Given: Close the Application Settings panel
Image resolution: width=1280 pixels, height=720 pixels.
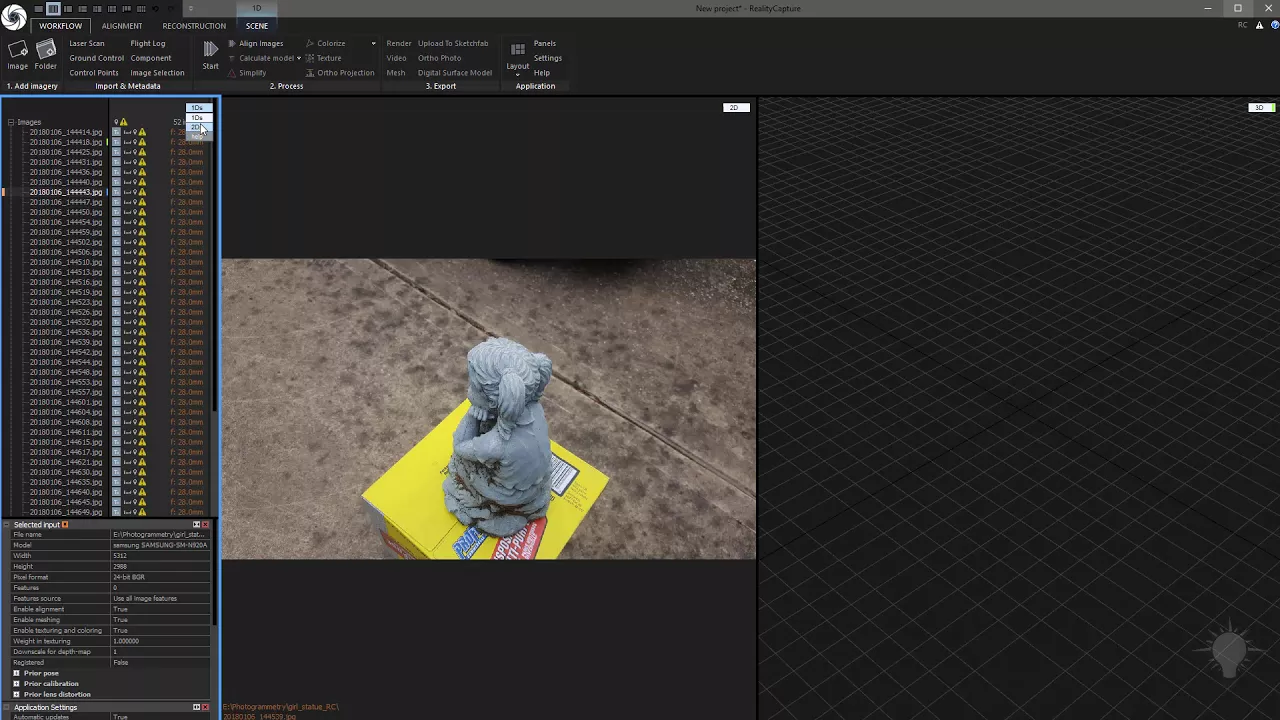Looking at the screenshot, I should pos(205,707).
